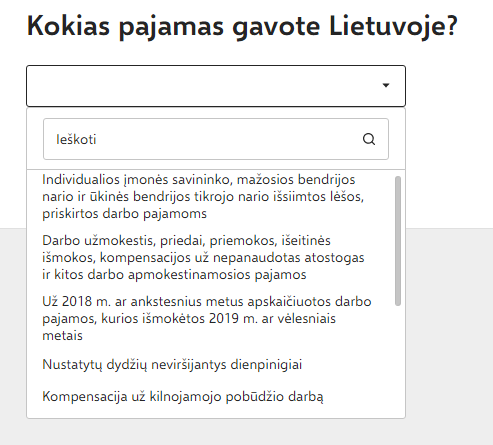Select Už 2018 m. ar ankstesnius metus option
This screenshot has height=445, width=493.
[207, 318]
